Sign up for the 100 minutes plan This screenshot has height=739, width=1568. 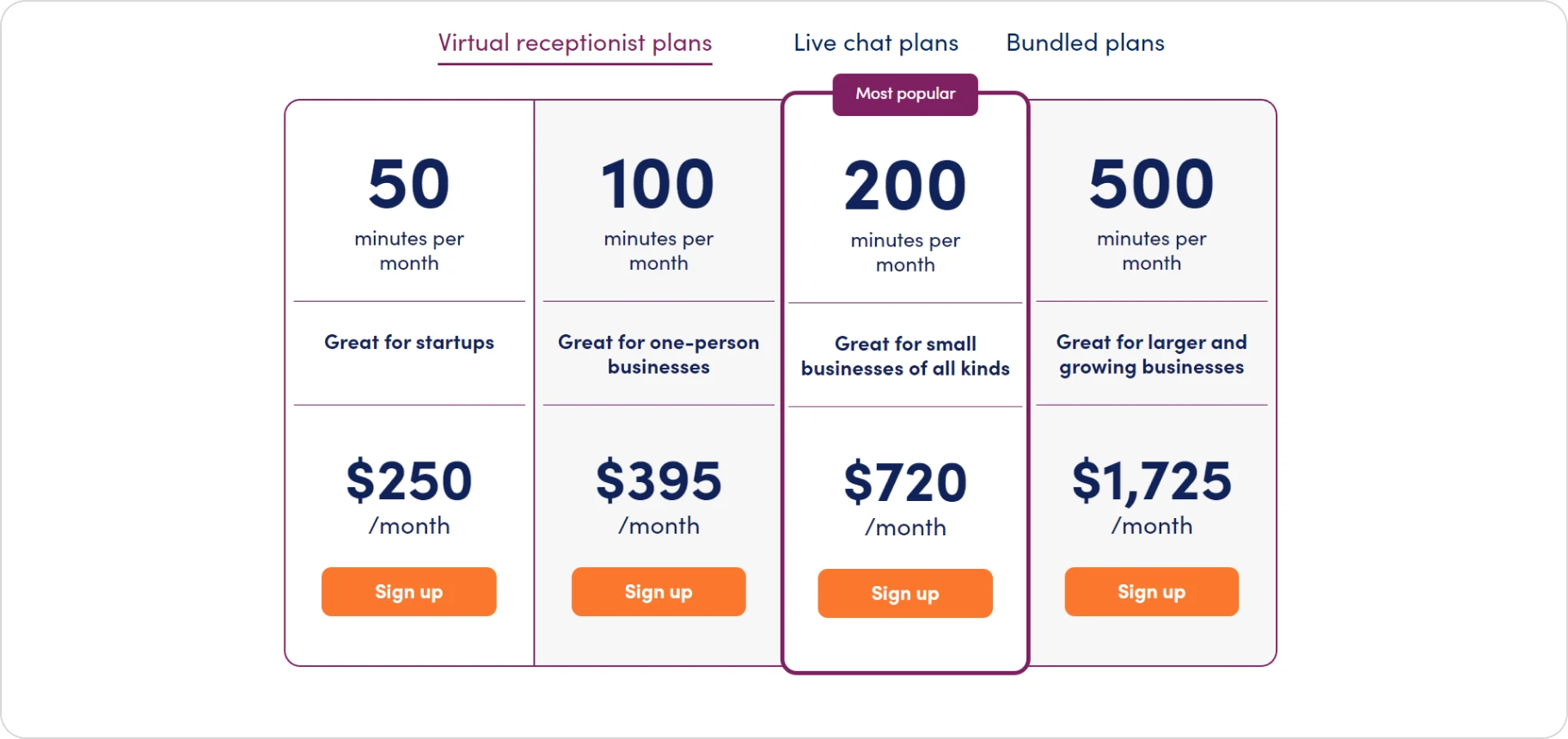coord(658,591)
